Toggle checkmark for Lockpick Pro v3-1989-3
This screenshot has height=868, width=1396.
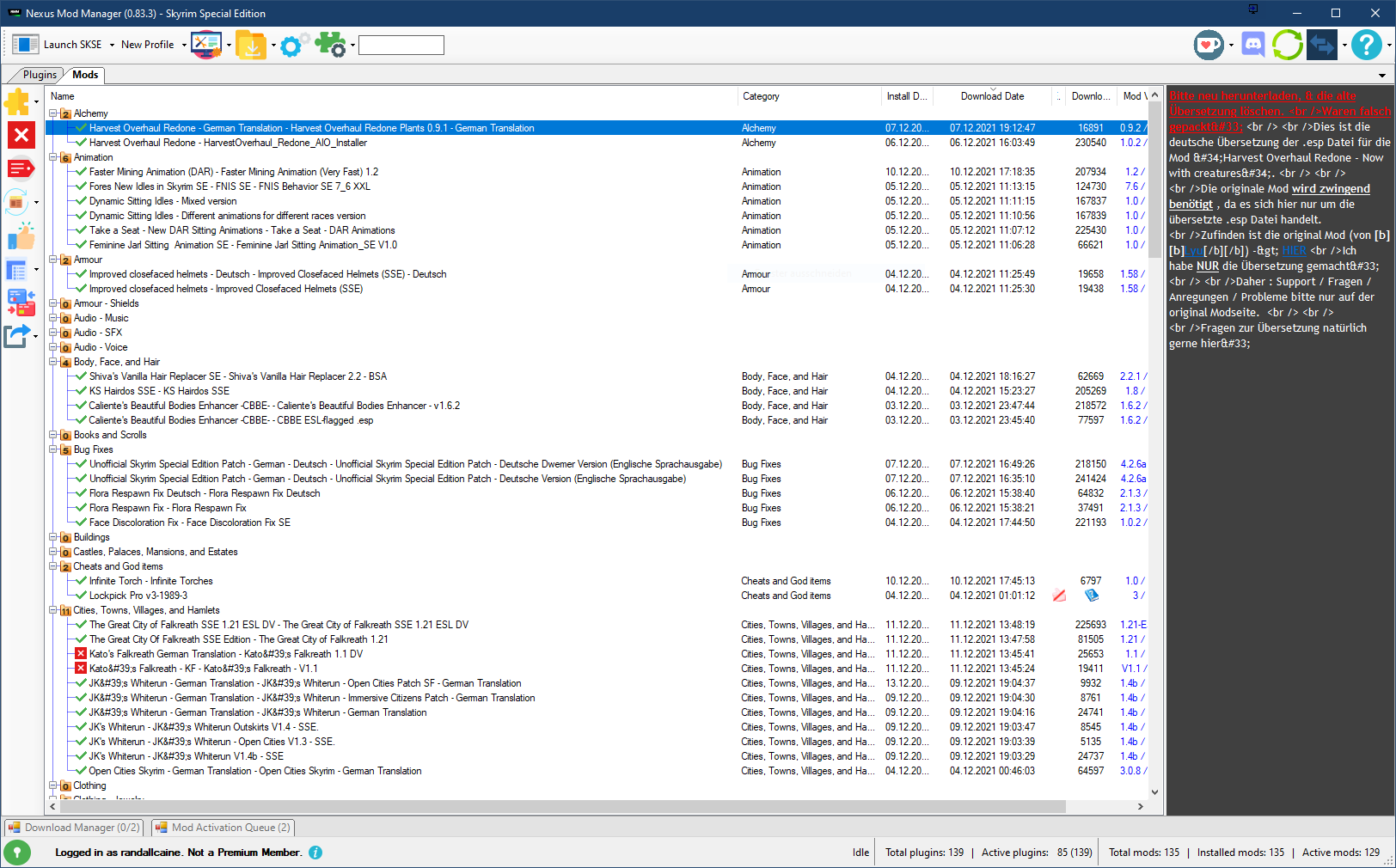(x=82, y=596)
